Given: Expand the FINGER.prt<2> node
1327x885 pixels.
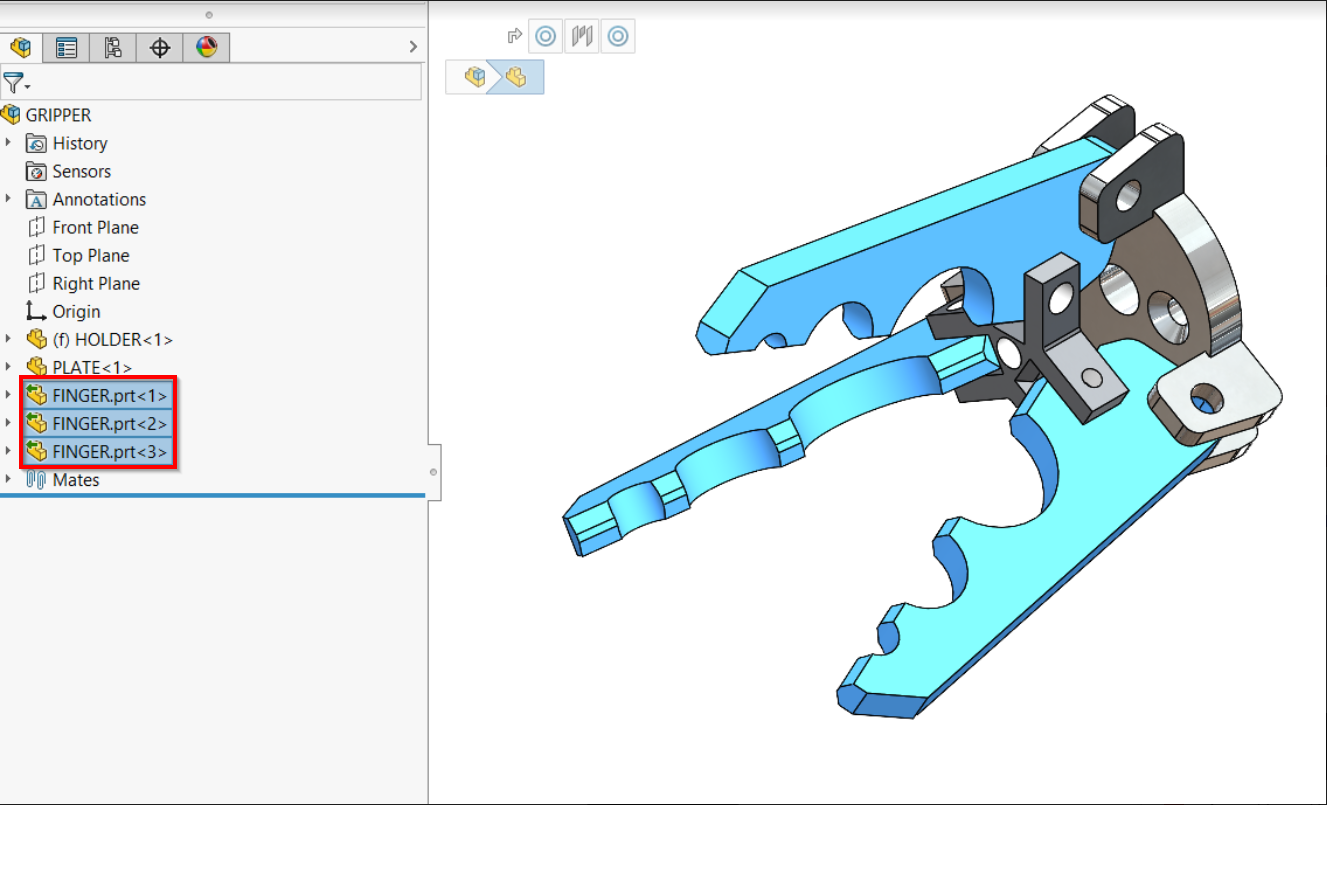Looking at the screenshot, I should pyautogui.click(x=9, y=423).
